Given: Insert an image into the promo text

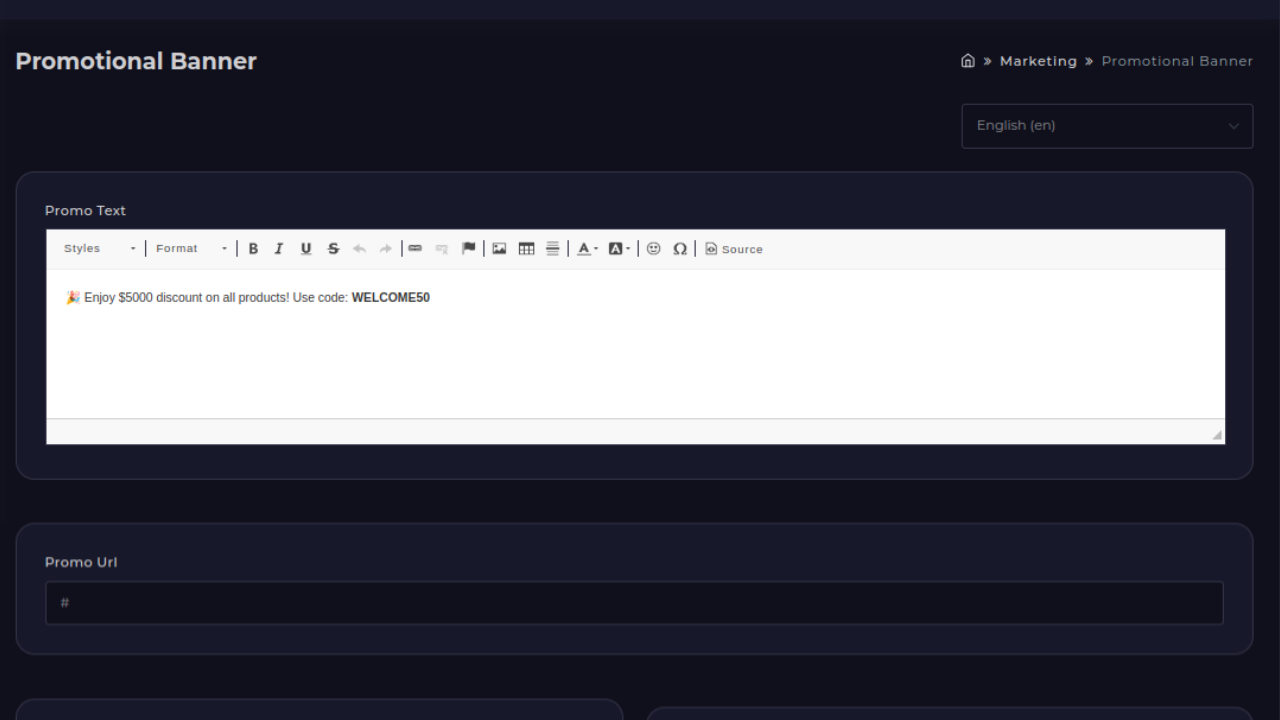Looking at the screenshot, I should pos(499,248).
